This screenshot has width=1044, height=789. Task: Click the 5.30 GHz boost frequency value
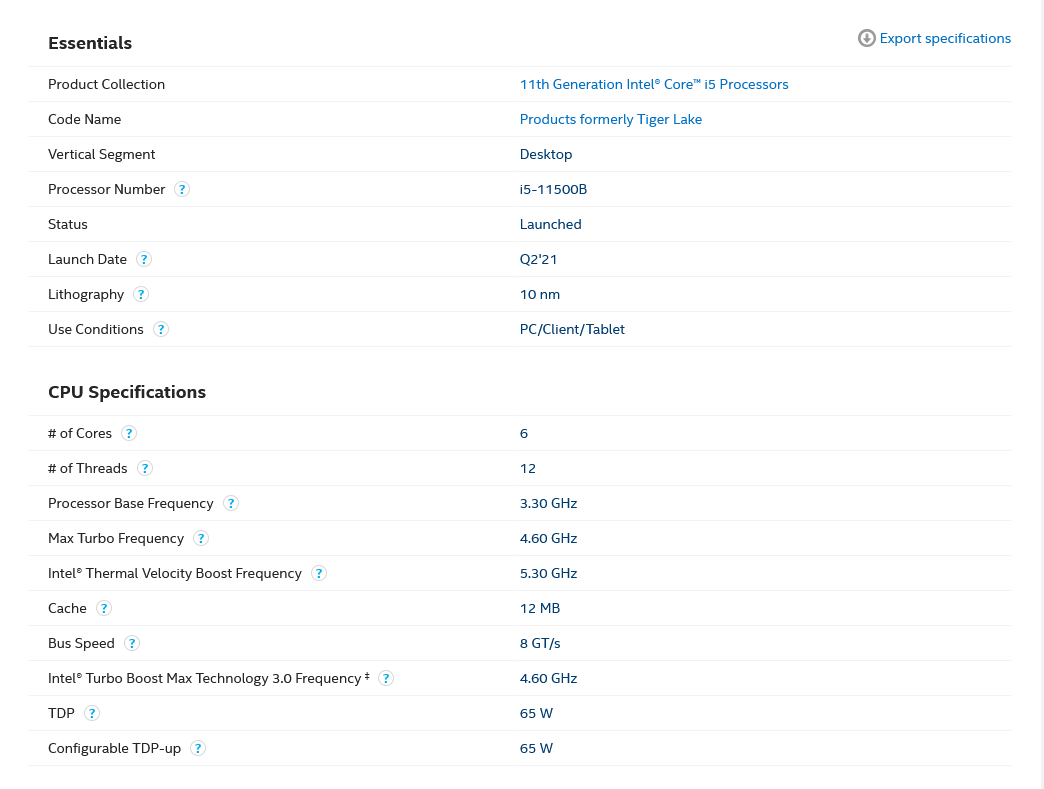(x=548, y=573)
